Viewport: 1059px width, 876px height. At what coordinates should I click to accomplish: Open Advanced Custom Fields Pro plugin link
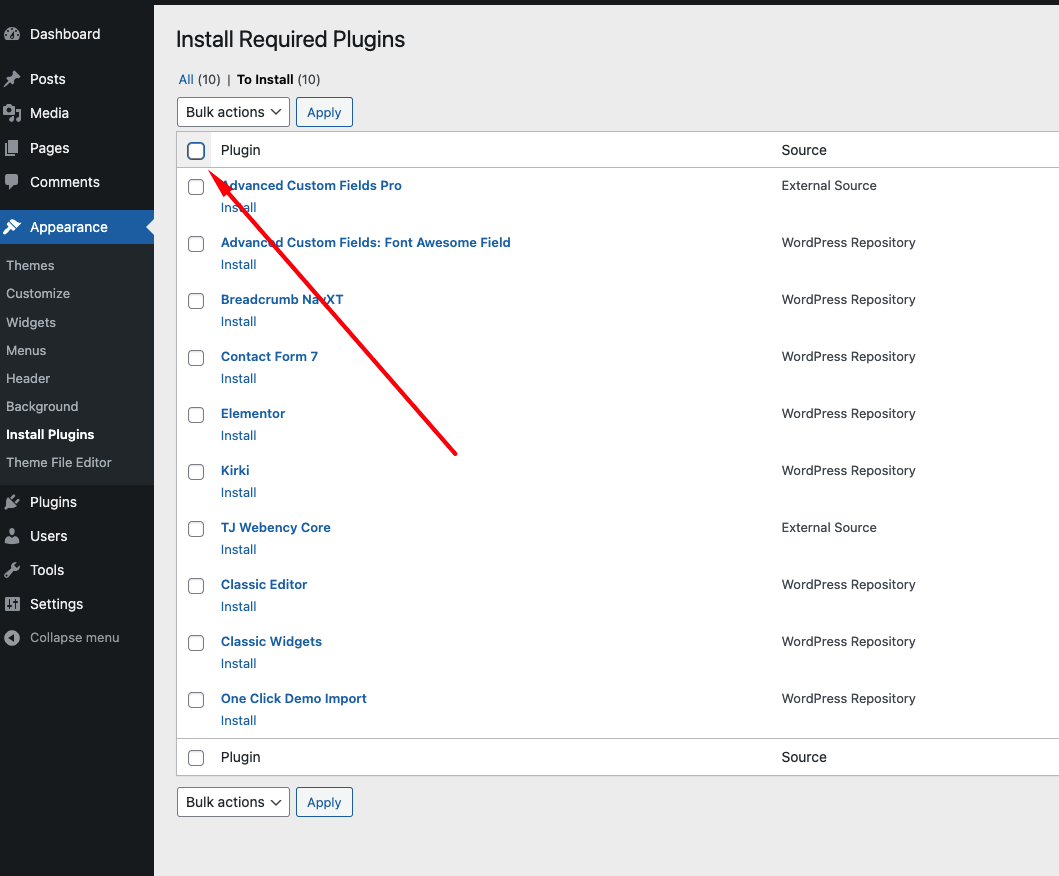click(311, 185)
